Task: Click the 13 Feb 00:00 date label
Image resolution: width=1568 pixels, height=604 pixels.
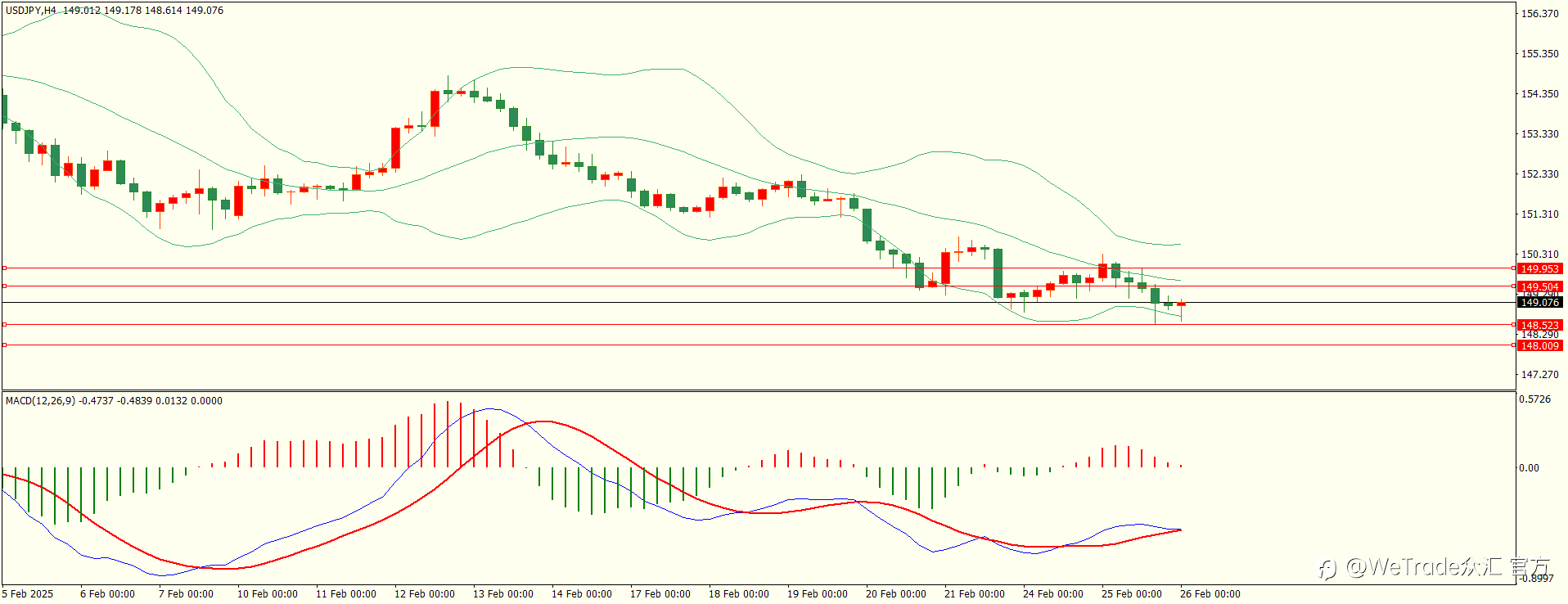Action: [503, 594]
